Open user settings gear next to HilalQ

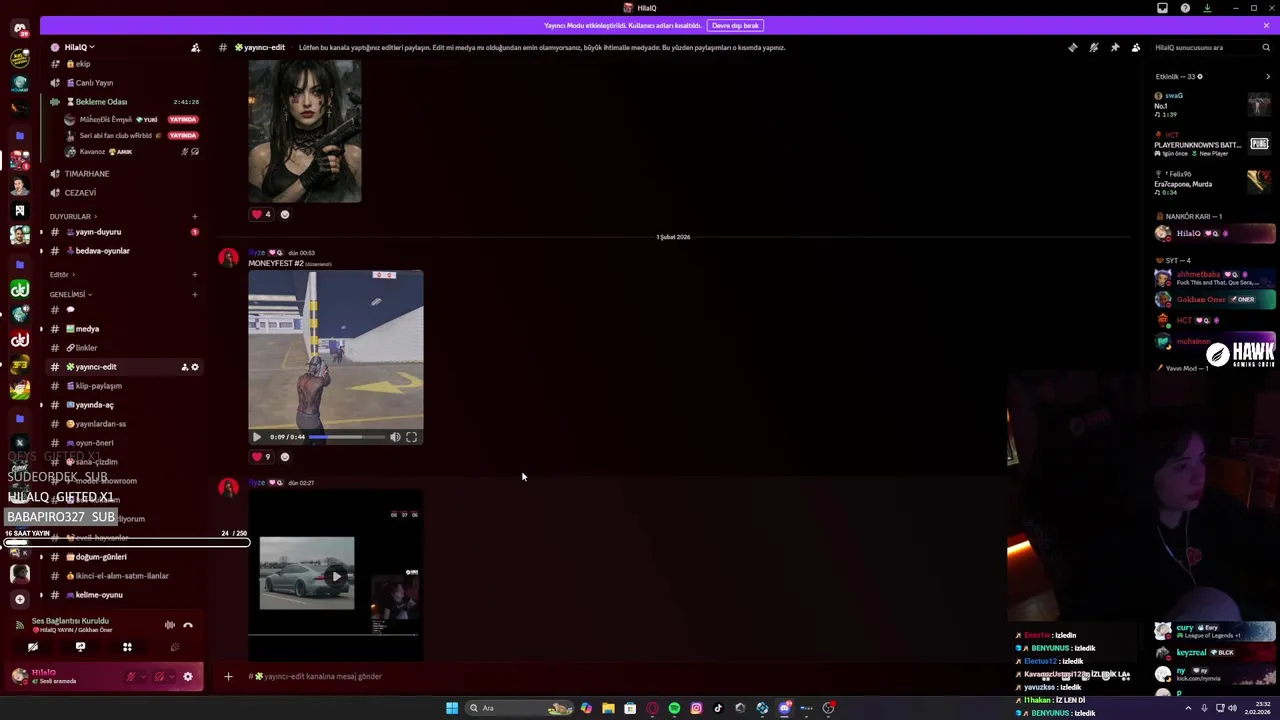(187, 677)
